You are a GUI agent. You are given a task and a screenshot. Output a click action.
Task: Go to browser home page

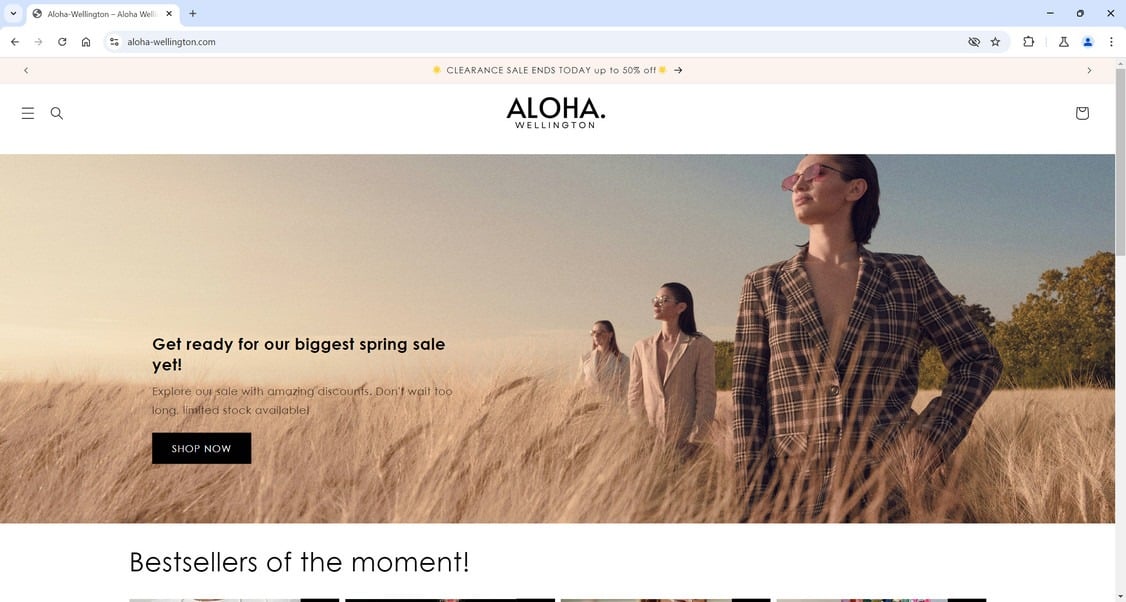click(86, 42)
